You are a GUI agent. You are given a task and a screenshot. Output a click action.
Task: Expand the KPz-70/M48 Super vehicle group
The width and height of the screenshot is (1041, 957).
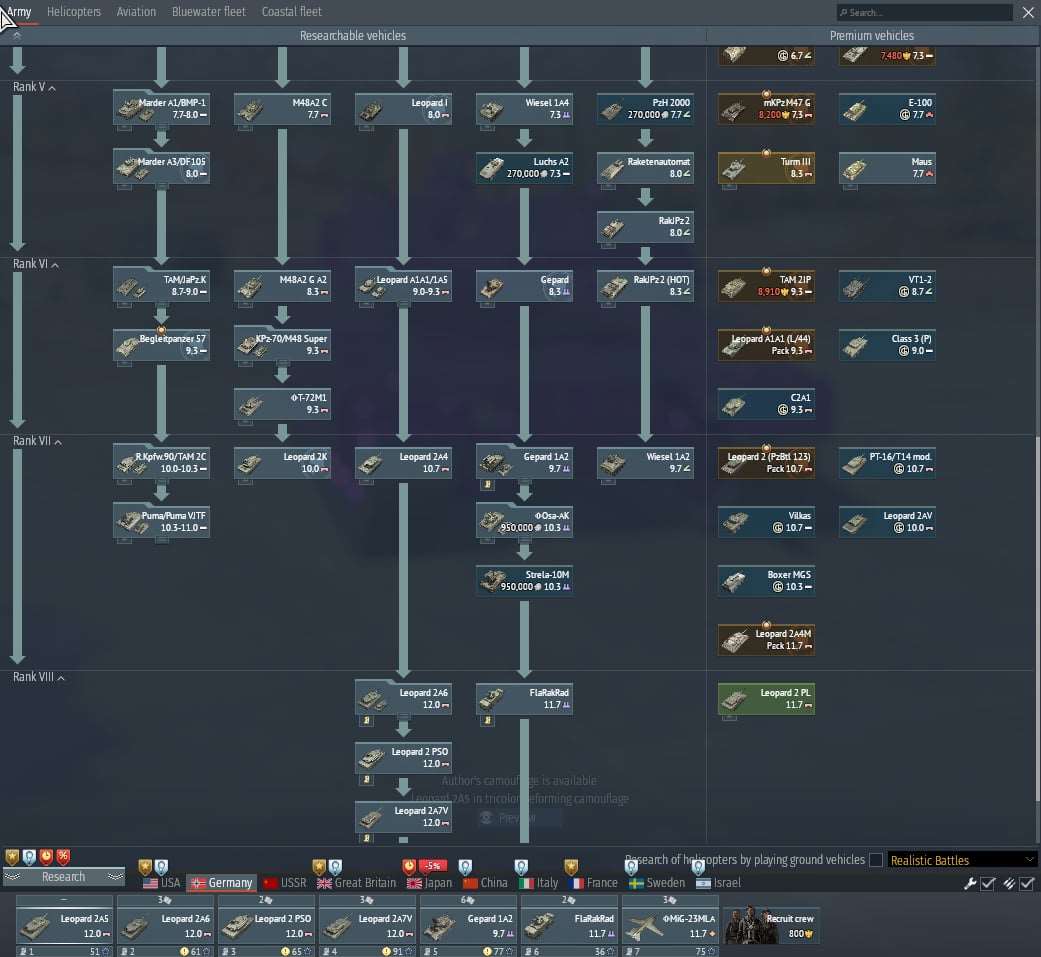pyautogui.click(x=283, y=345)
